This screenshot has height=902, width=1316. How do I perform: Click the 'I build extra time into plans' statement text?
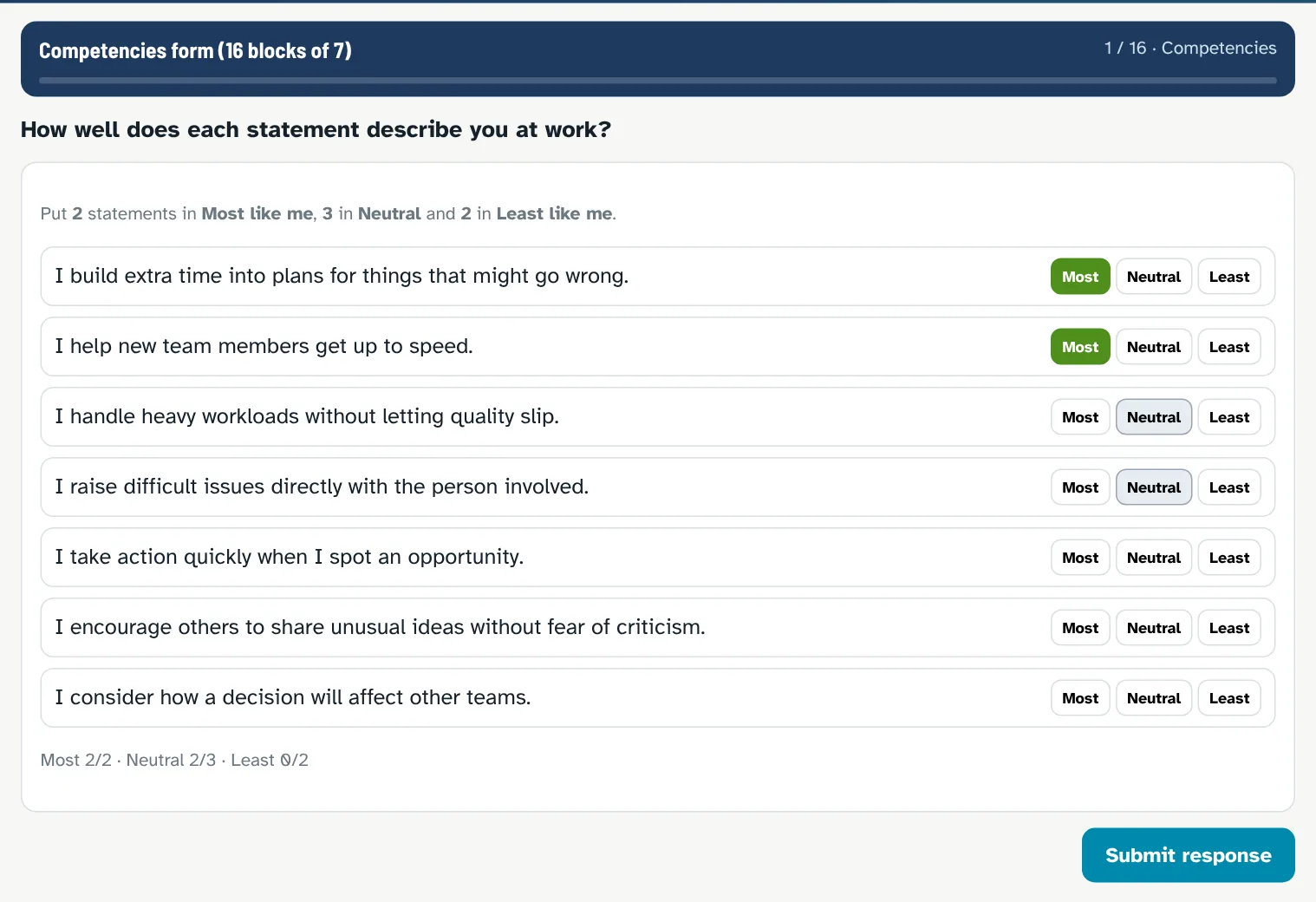point(342,276)
